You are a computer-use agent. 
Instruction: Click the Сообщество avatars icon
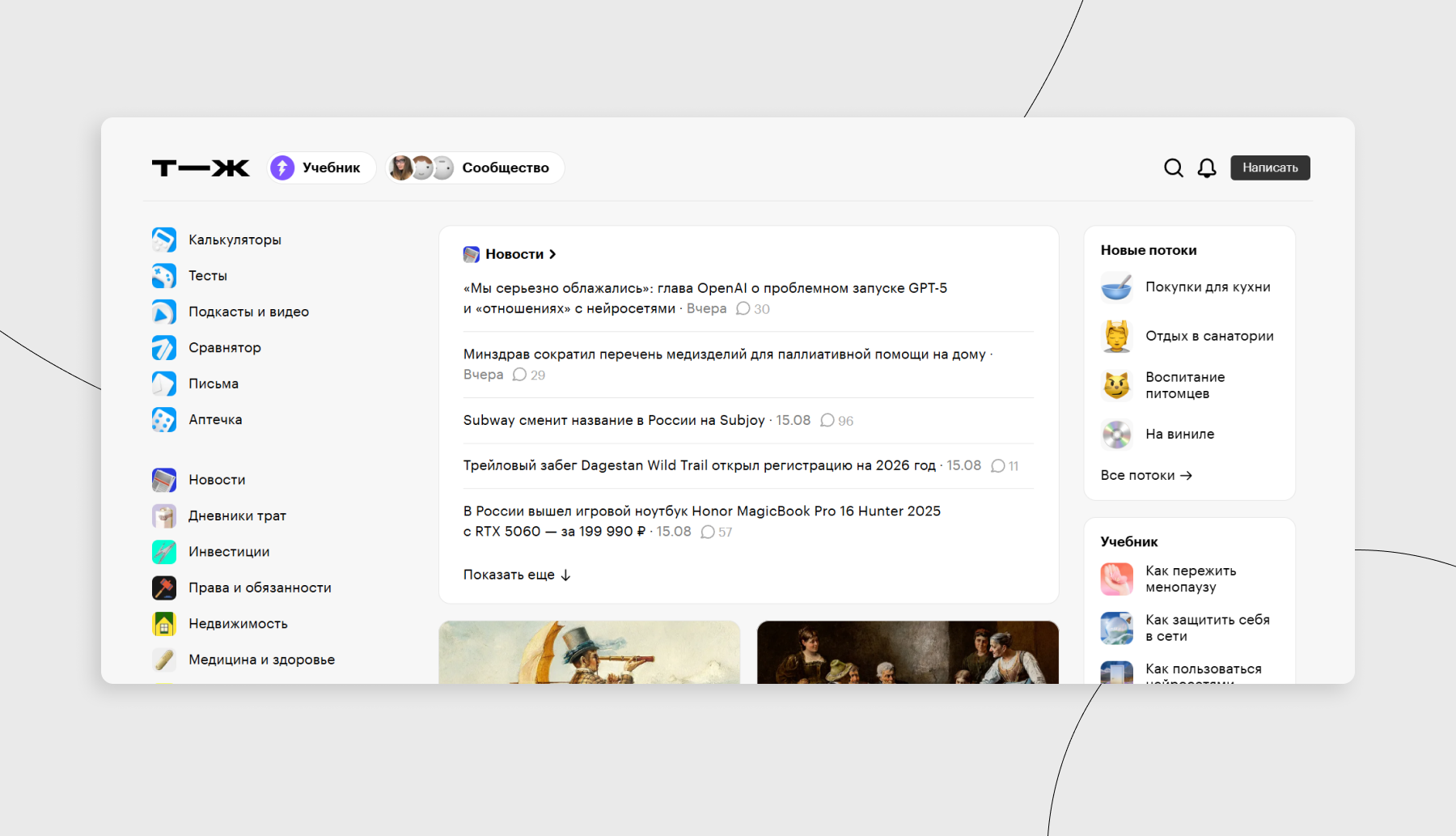(x=421, y=168)
